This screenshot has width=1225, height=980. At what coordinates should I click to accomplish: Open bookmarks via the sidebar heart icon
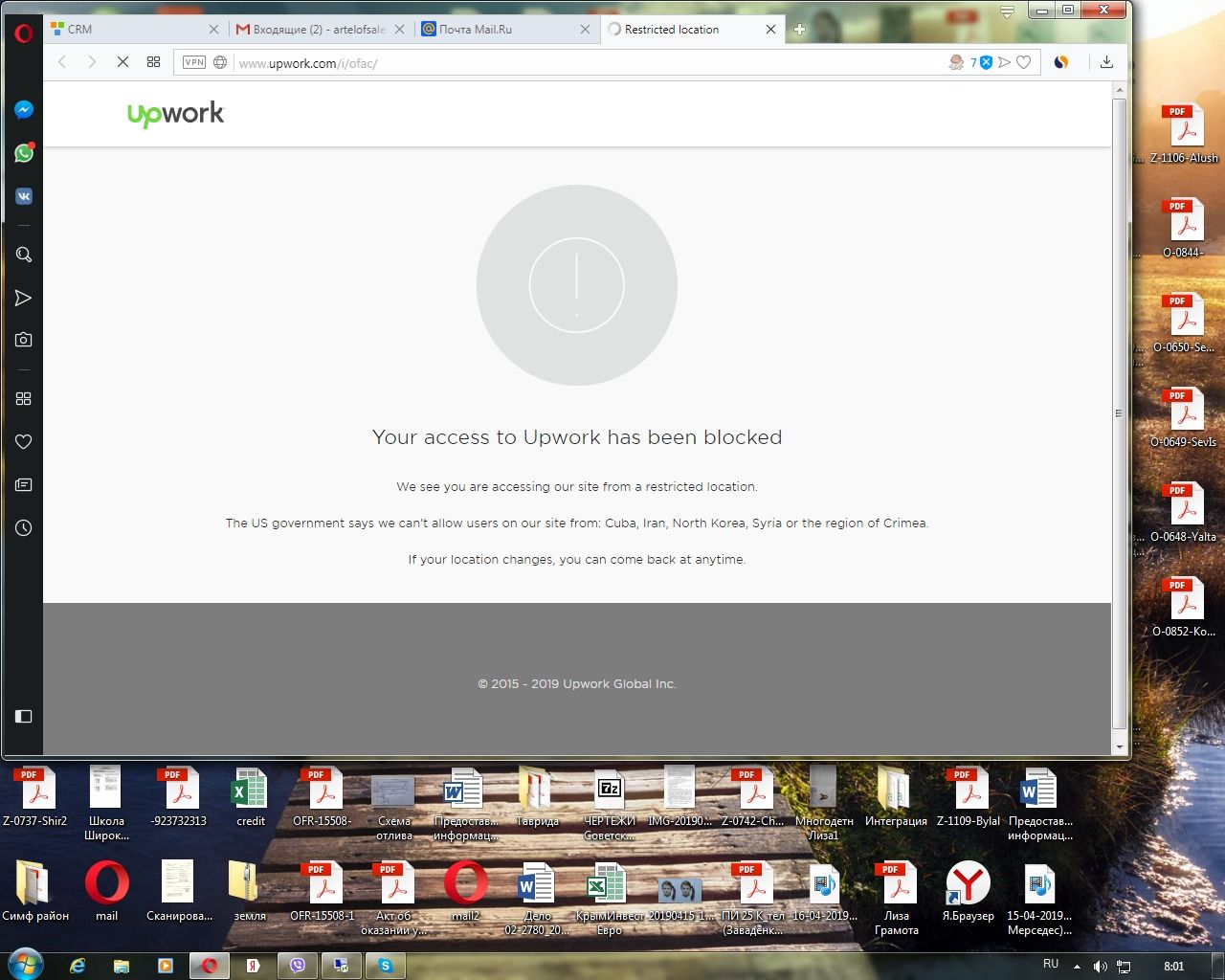point(24,441)
